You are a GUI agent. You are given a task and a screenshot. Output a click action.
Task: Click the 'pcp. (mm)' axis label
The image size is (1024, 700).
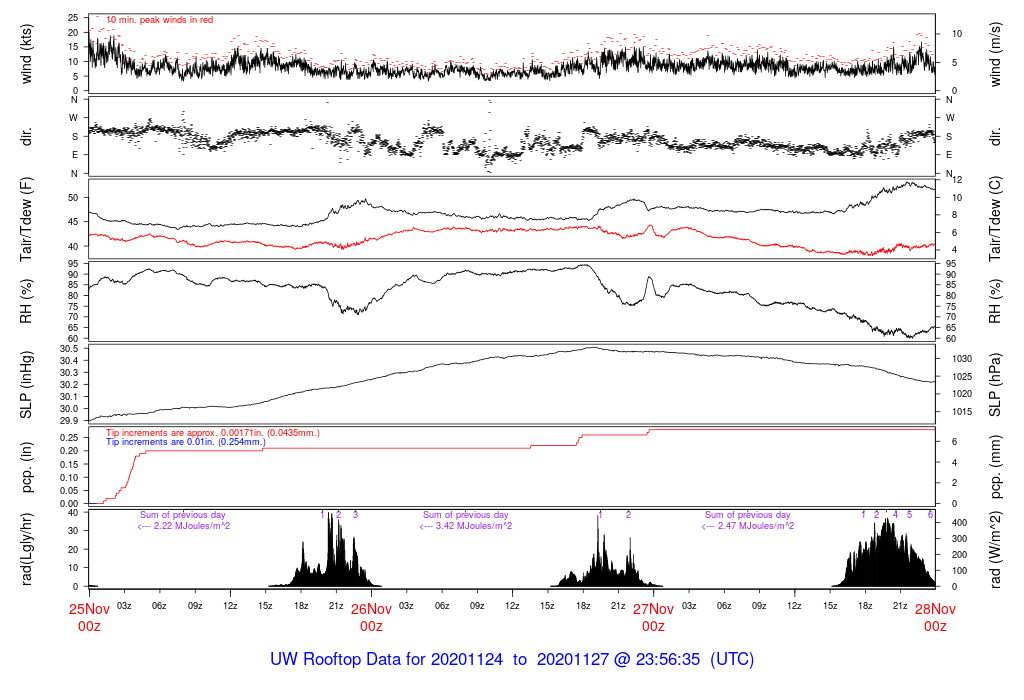pyautogui.click(x=995, y=467)
